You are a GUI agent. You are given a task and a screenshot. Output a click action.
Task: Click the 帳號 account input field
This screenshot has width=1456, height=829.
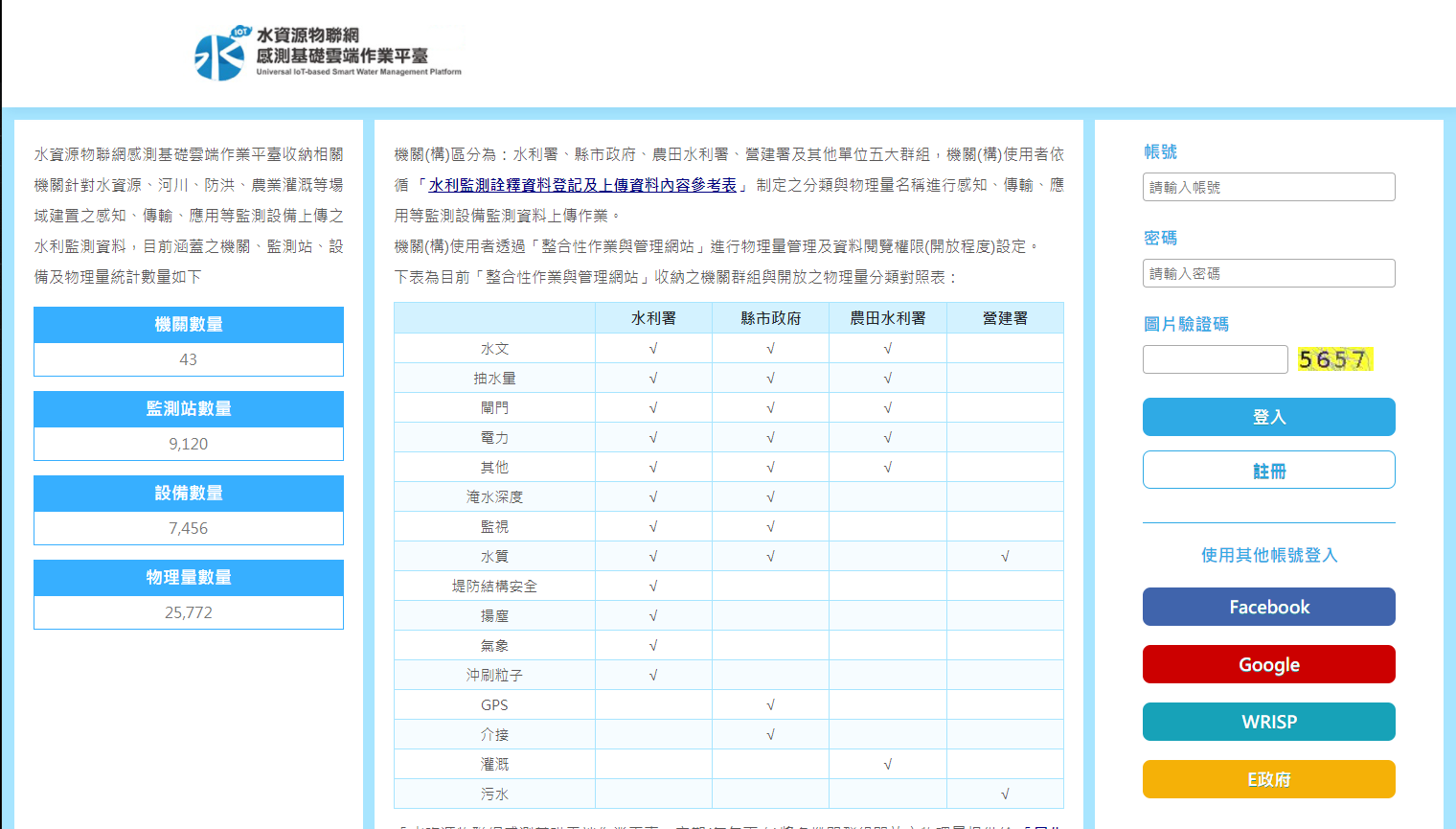point(1267,187)
